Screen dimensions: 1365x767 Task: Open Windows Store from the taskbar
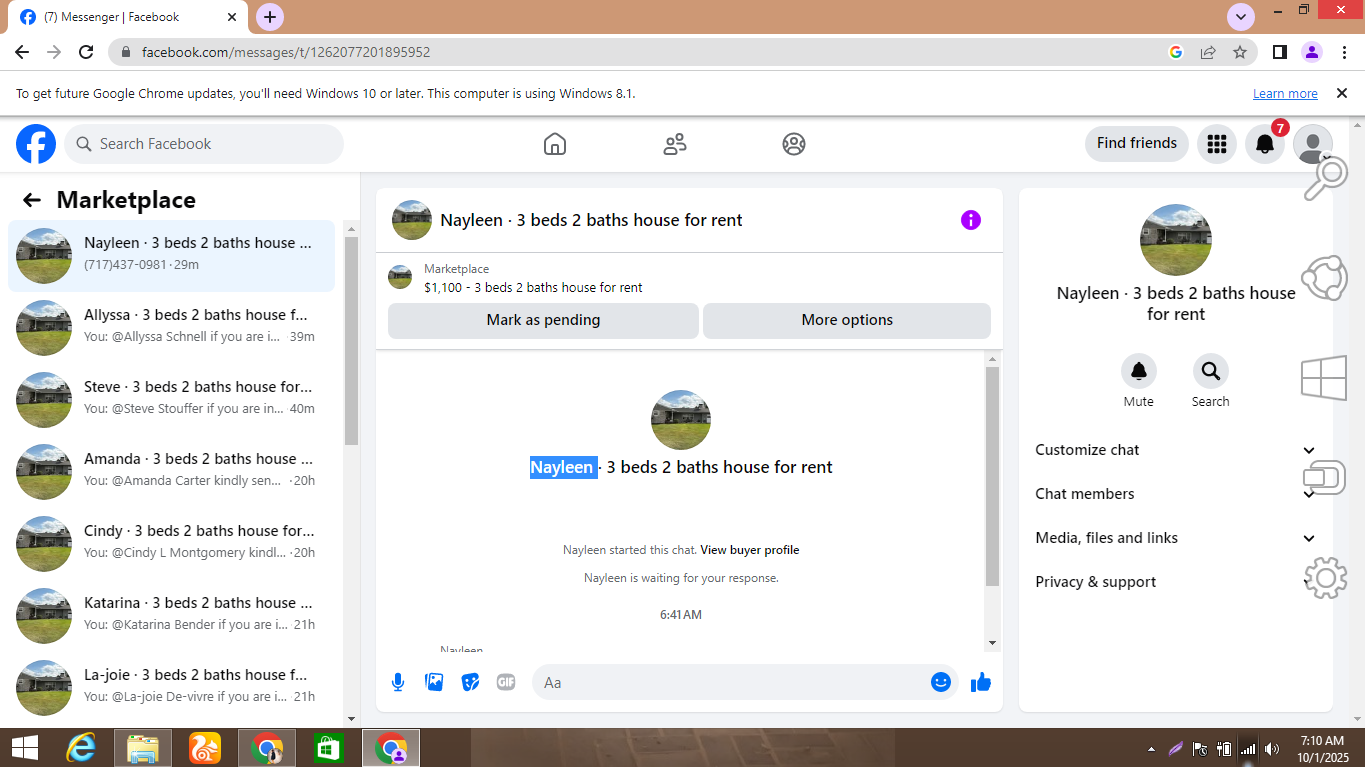pyautogui.click(x=329, y=748)
